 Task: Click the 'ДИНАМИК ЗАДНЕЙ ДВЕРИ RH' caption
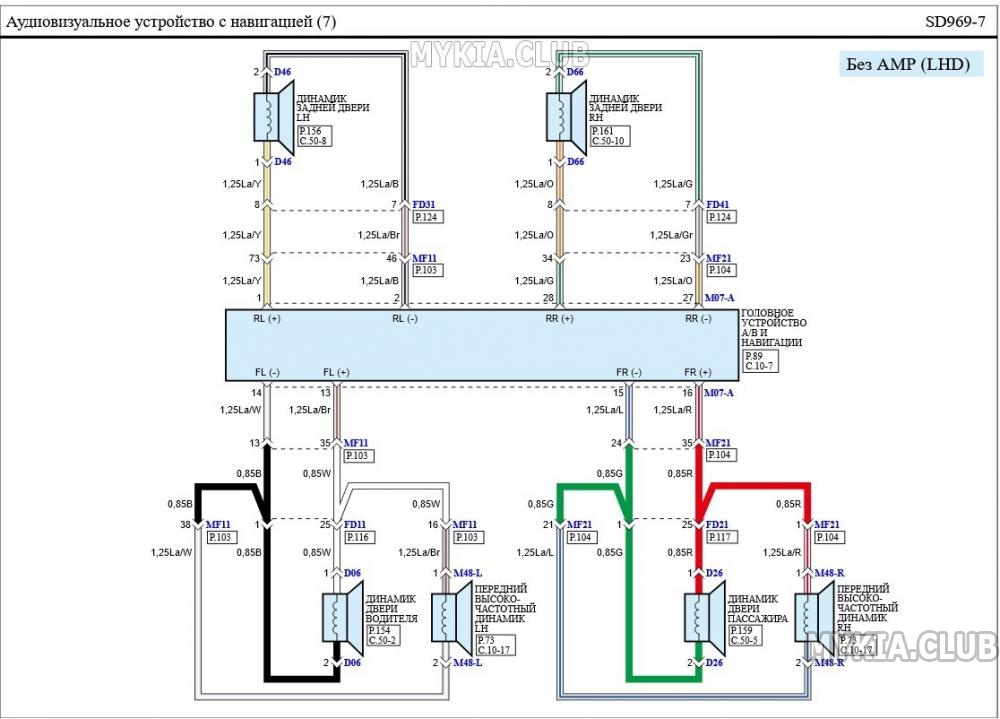coord(625,108)
